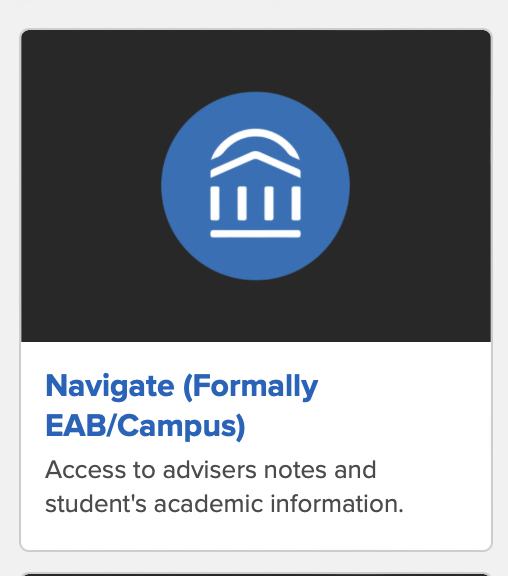508x576 pixels.
Task: Click the Navigate columned-building icon
Action: point(255,183)
